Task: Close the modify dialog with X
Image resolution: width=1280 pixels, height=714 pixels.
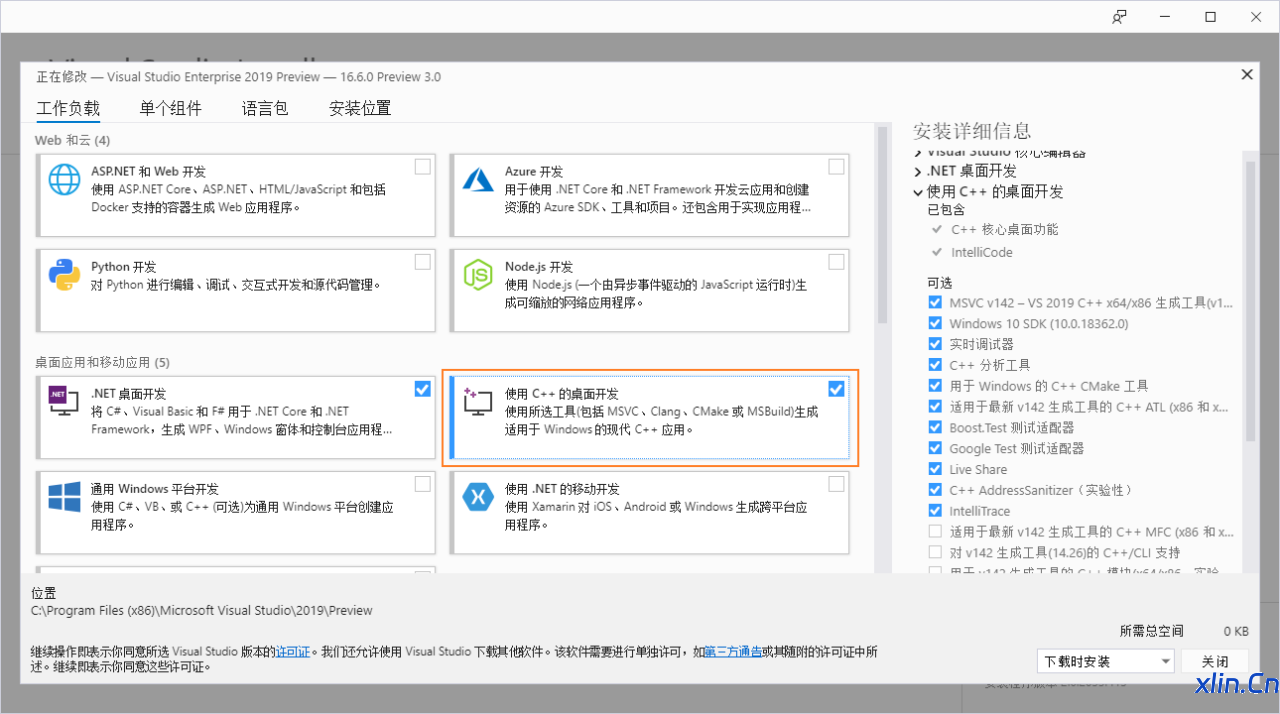Action: pyautogui.click(x=1247, y=75)
